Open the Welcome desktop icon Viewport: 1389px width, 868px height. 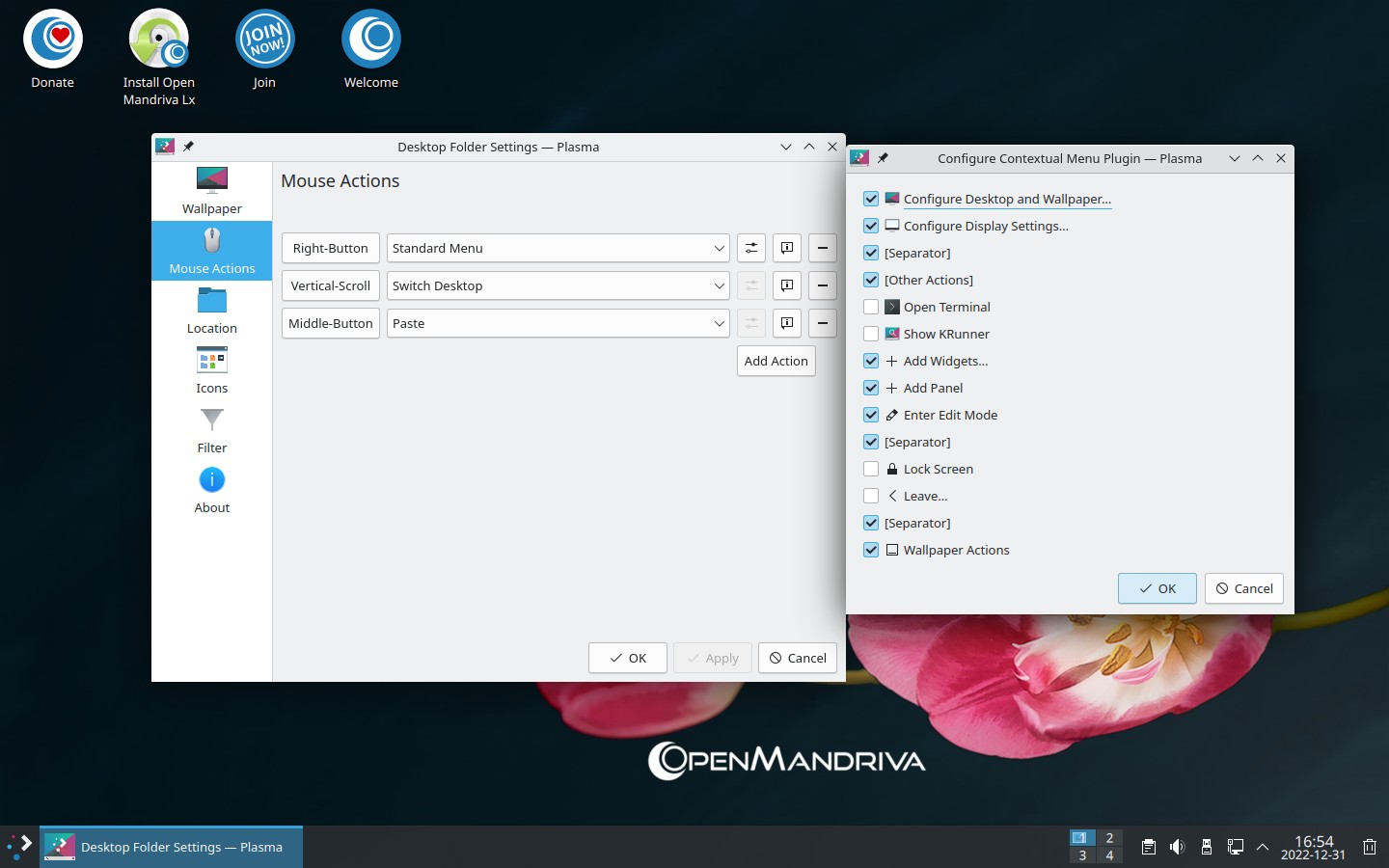[371, 50]
